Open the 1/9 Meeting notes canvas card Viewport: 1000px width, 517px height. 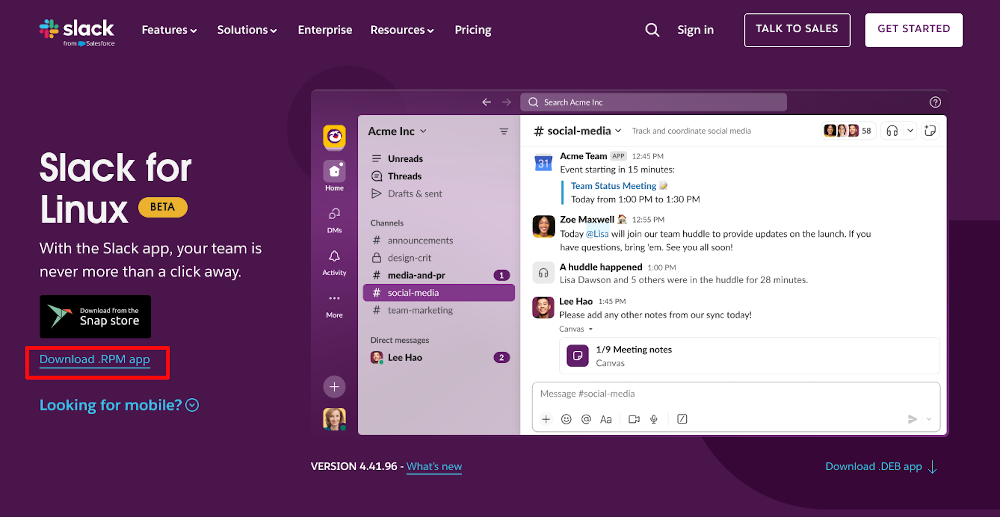749,356
